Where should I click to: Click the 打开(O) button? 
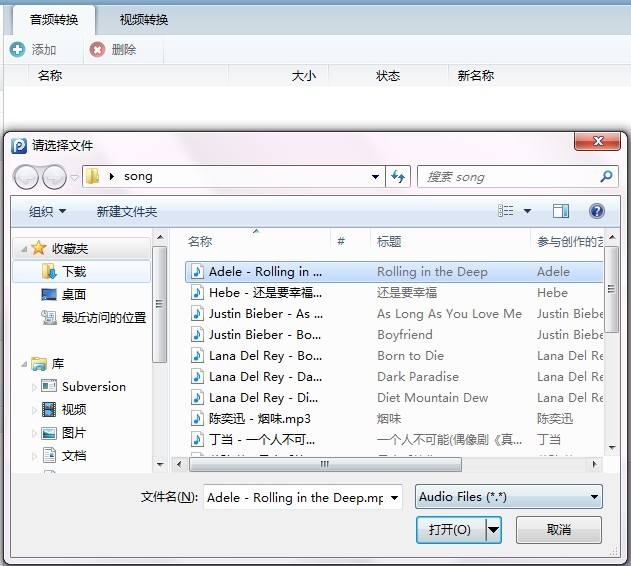point(451,530)
